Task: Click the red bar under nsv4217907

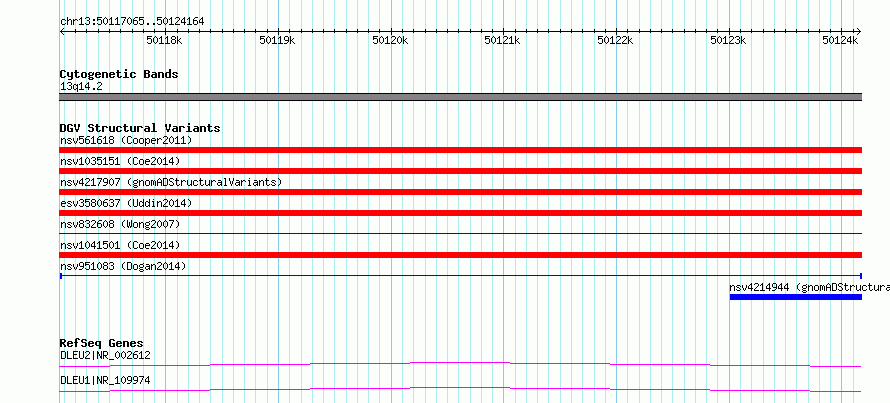Action: (461, 192)
